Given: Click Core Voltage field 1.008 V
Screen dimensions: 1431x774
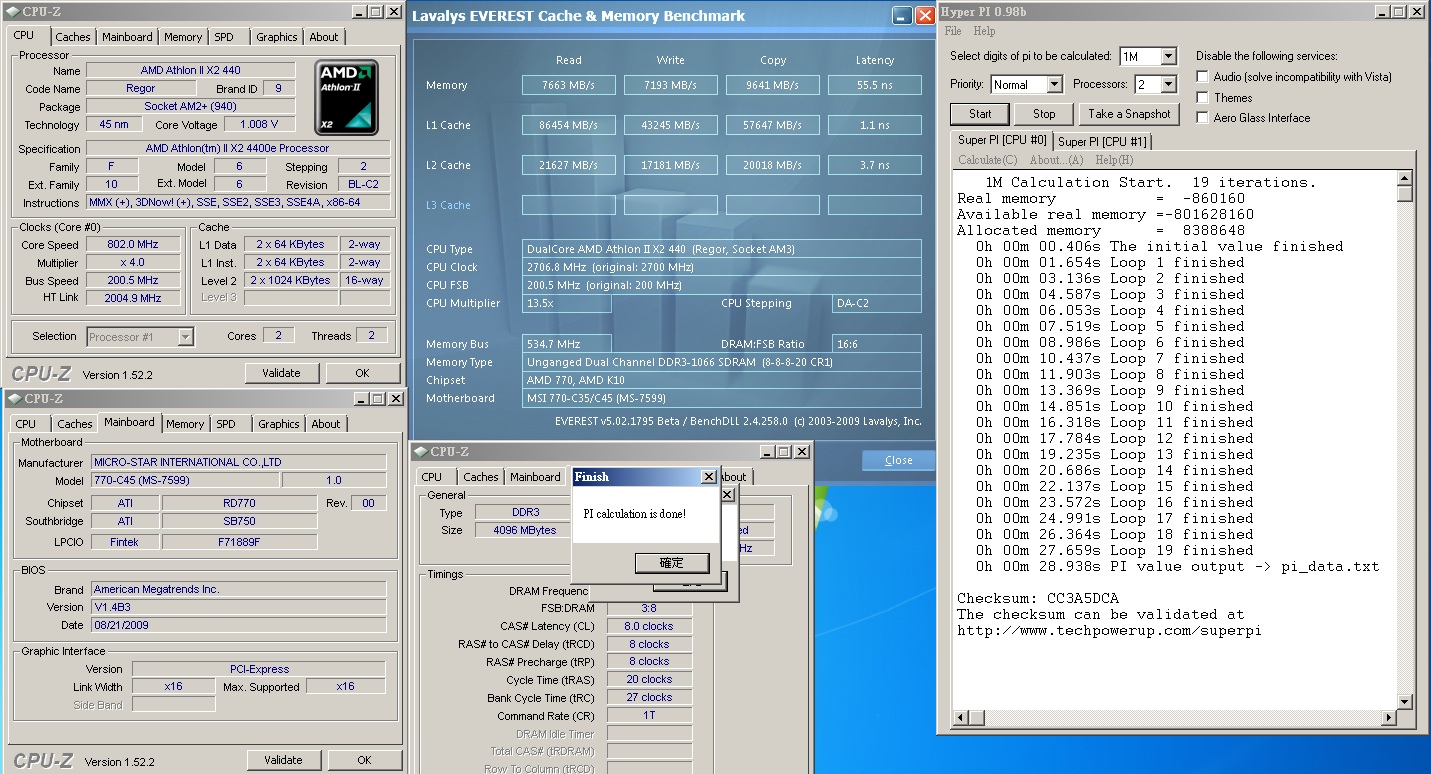Looking at the screenshot, I should 259,124.
